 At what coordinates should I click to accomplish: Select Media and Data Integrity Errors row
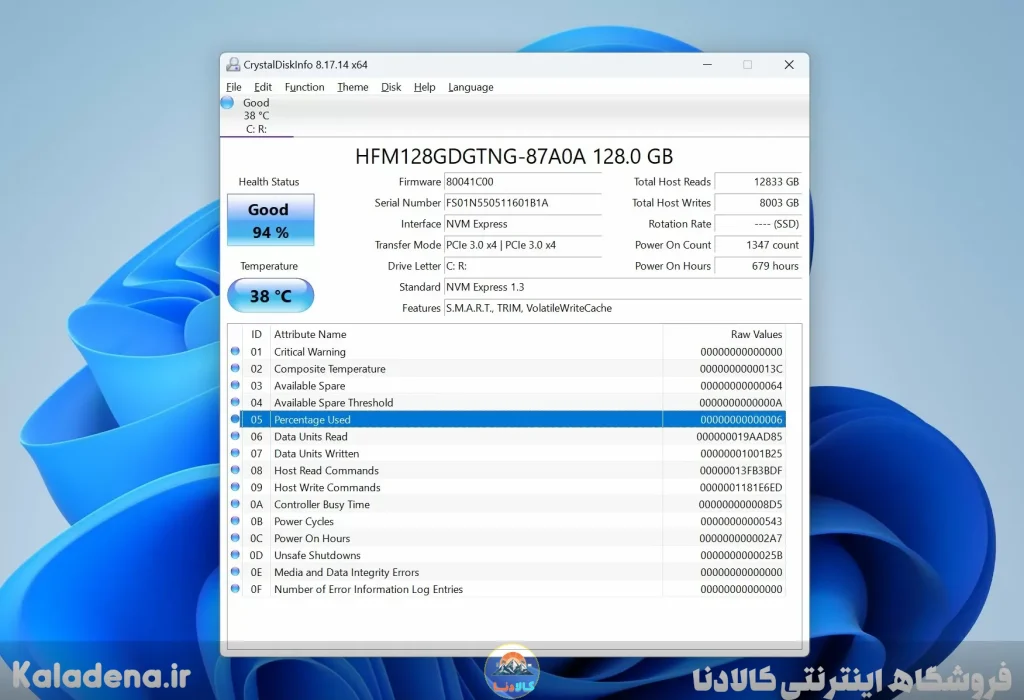pos(507,572)
